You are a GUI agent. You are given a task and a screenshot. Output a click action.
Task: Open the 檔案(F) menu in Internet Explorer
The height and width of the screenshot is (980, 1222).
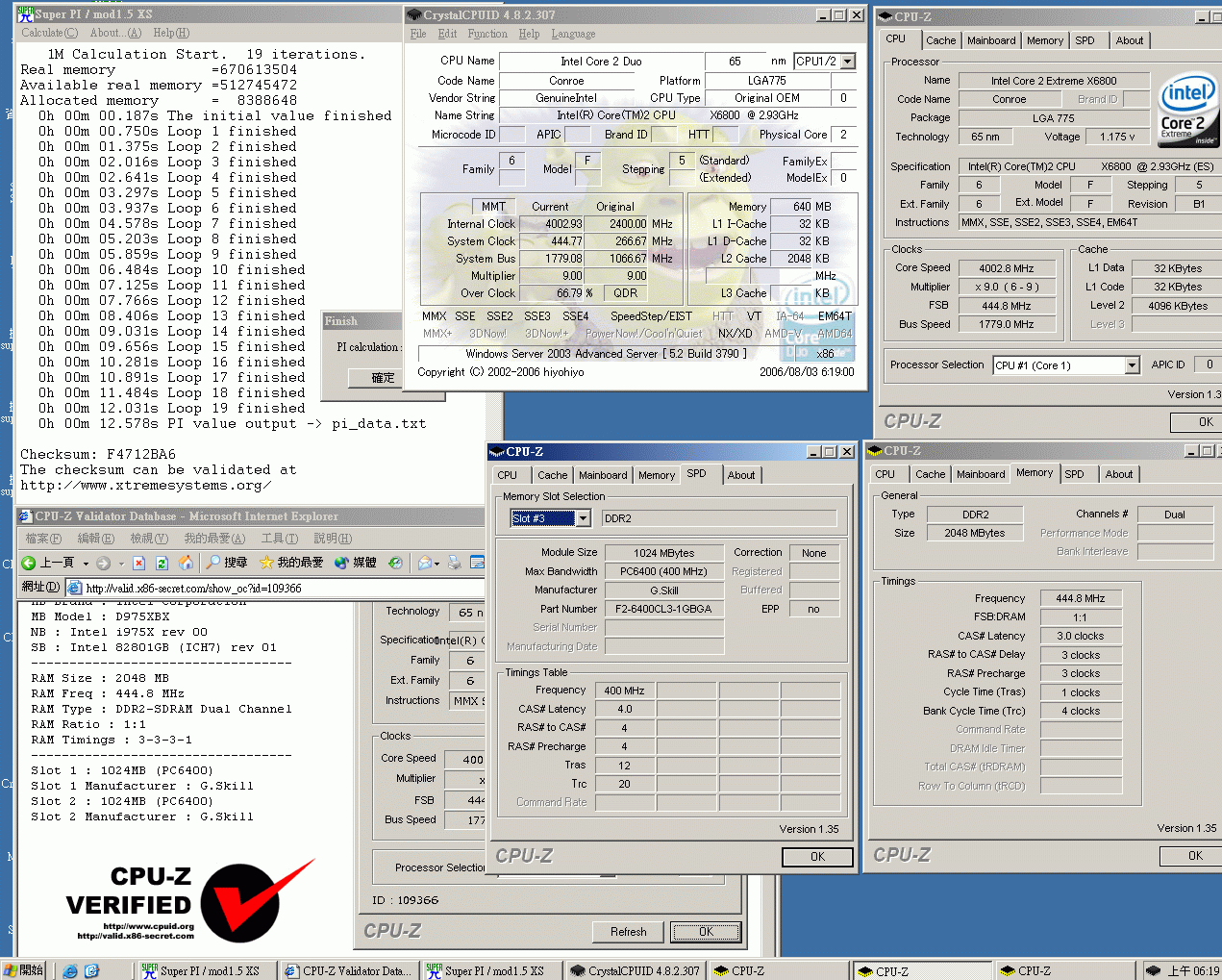pos(43,539)
